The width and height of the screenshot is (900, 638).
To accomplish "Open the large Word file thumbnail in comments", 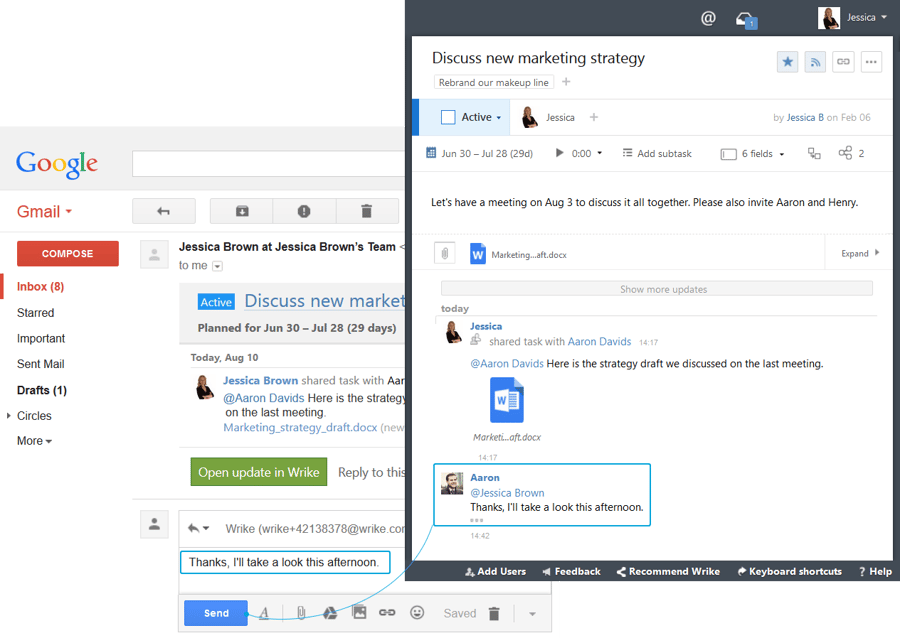I will [x=506, y=400].
